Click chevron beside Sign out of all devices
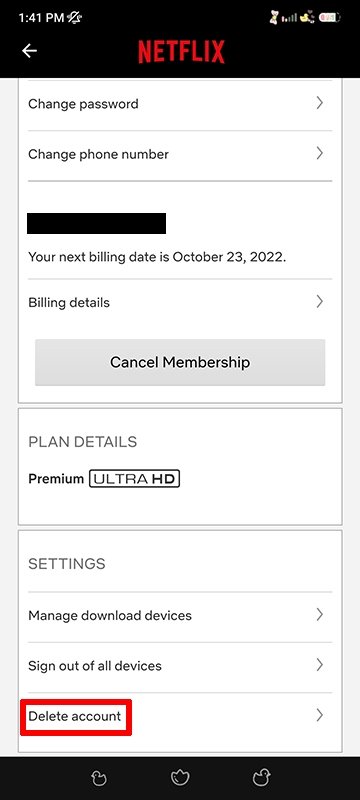The width and height of the screenshot is (360, 800). (320, 664)
